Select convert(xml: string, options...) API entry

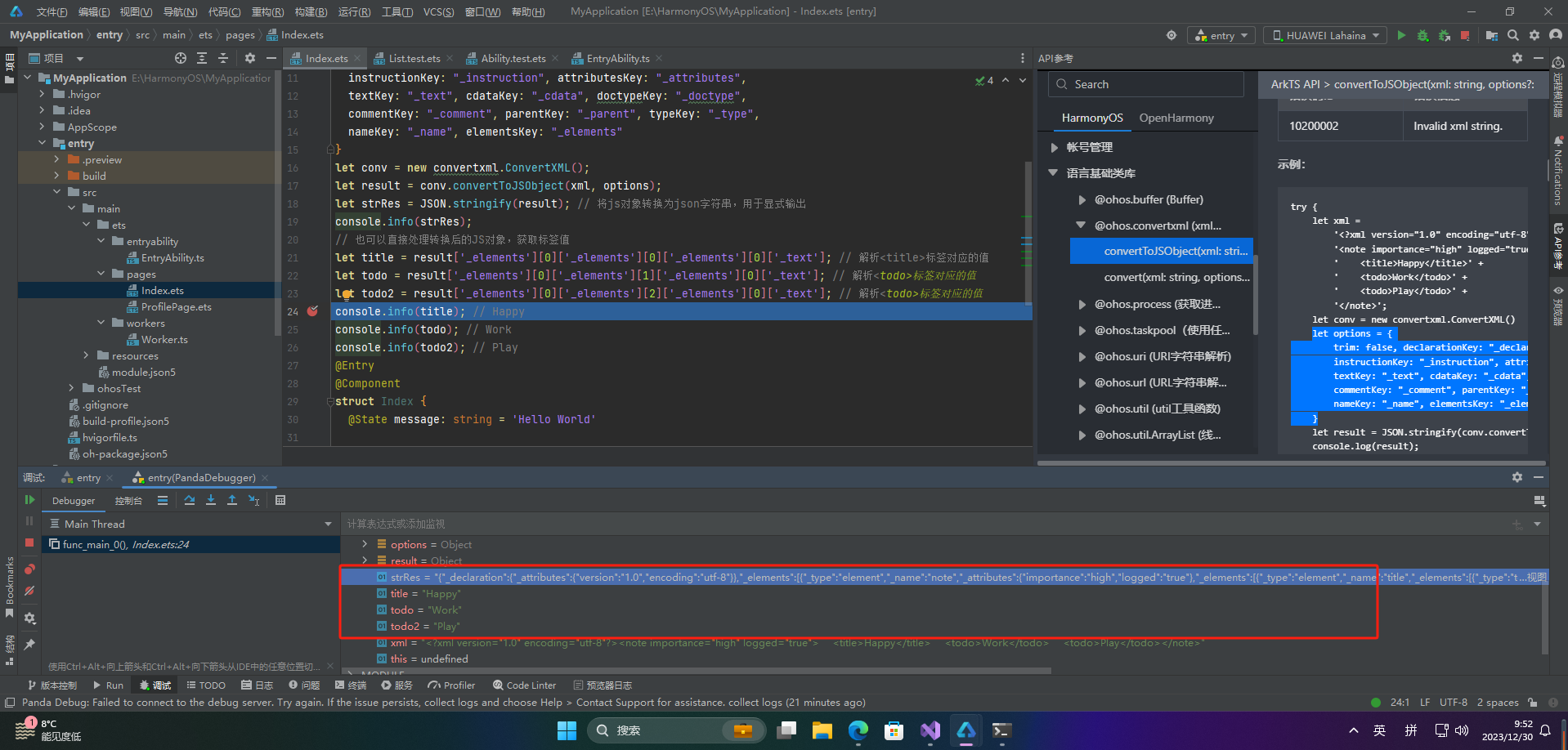click(1176, 277)
